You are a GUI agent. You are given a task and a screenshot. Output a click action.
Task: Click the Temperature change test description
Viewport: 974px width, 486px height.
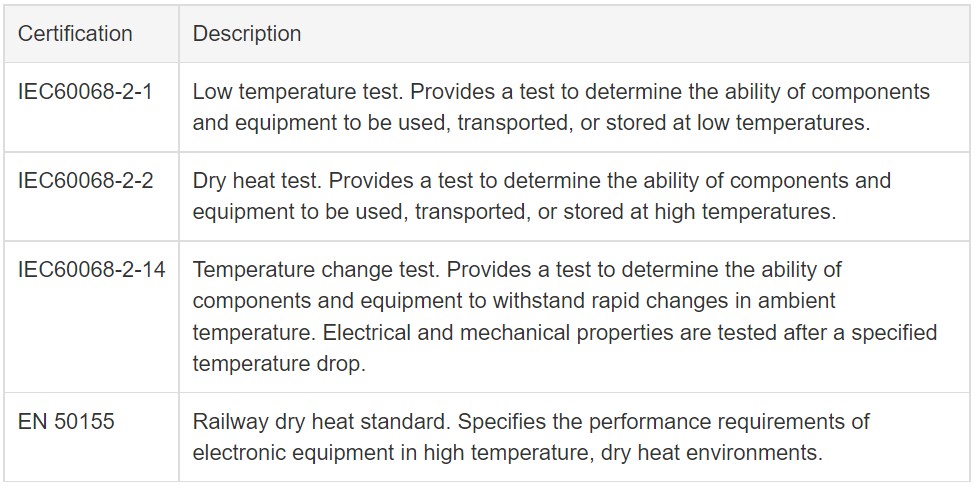point(565,316)
